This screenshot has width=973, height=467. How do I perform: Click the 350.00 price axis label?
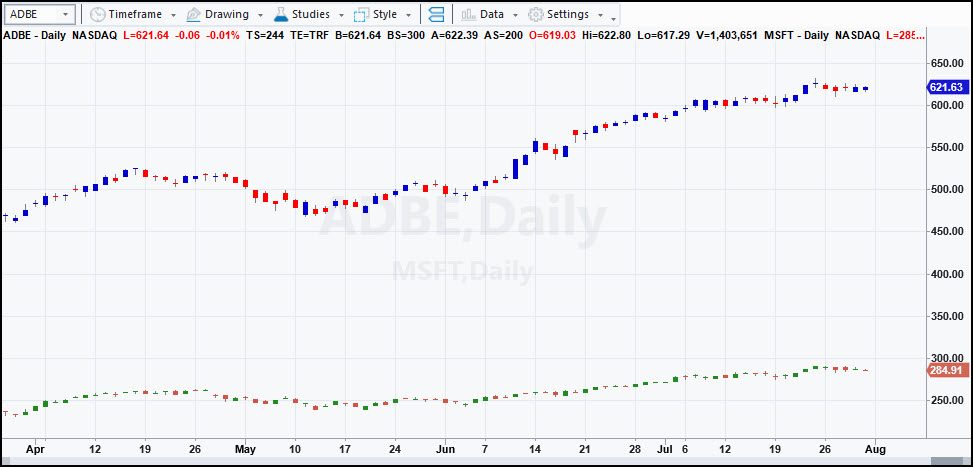tap(946, 316)
